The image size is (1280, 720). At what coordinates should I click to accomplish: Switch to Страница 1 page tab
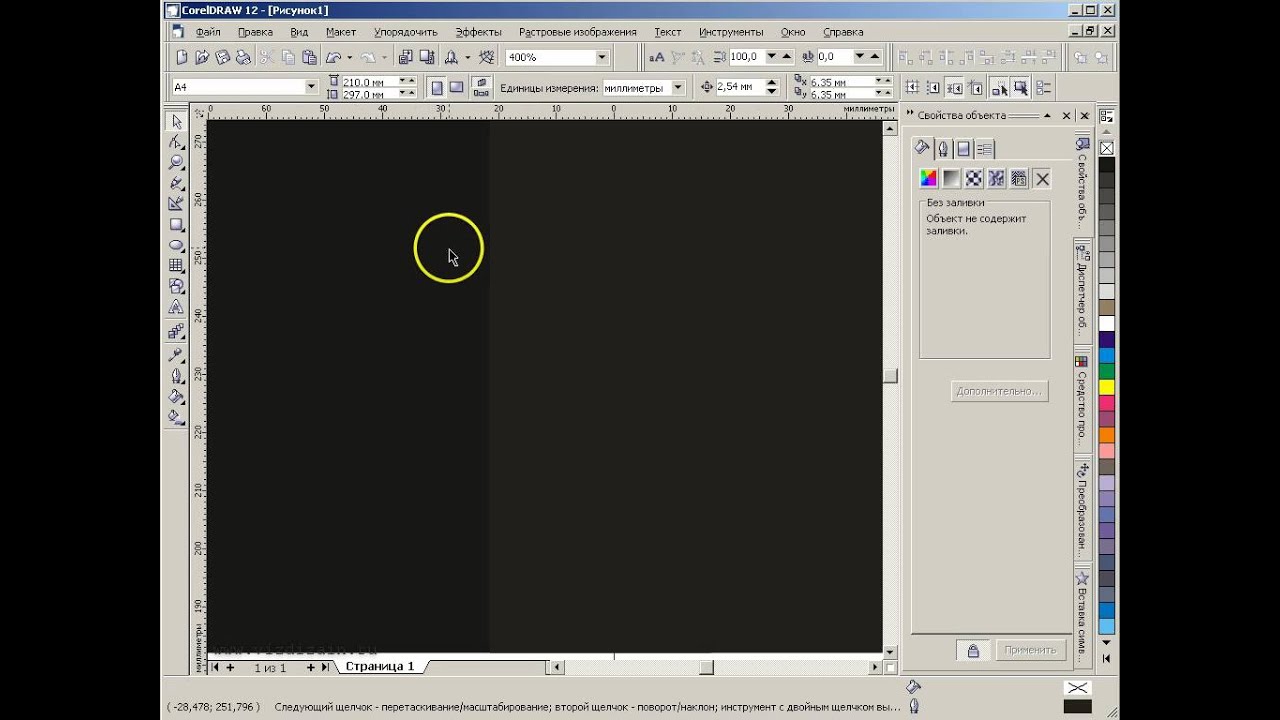point(379,666)
